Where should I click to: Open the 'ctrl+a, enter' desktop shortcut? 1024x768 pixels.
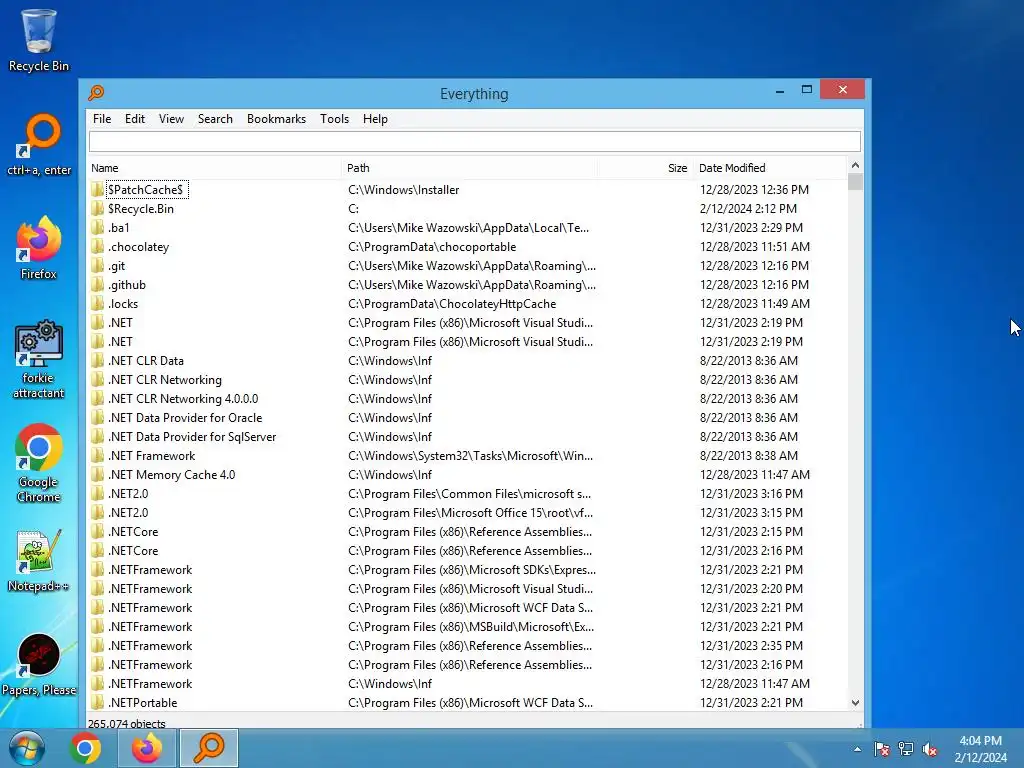tap(39, 145)
